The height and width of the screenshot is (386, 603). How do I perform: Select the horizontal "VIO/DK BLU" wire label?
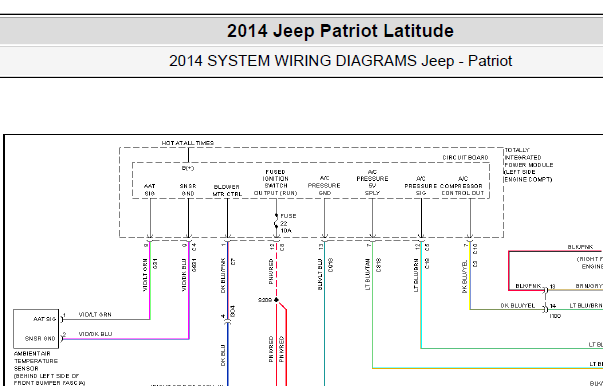point(95,334)
